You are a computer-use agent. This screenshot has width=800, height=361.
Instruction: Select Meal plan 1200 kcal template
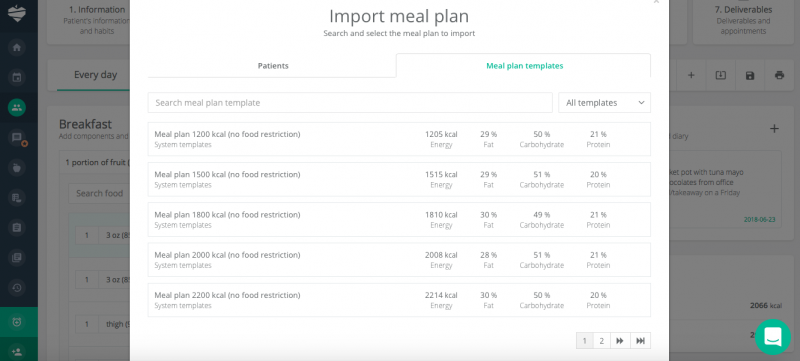click(x=399, y=139)
